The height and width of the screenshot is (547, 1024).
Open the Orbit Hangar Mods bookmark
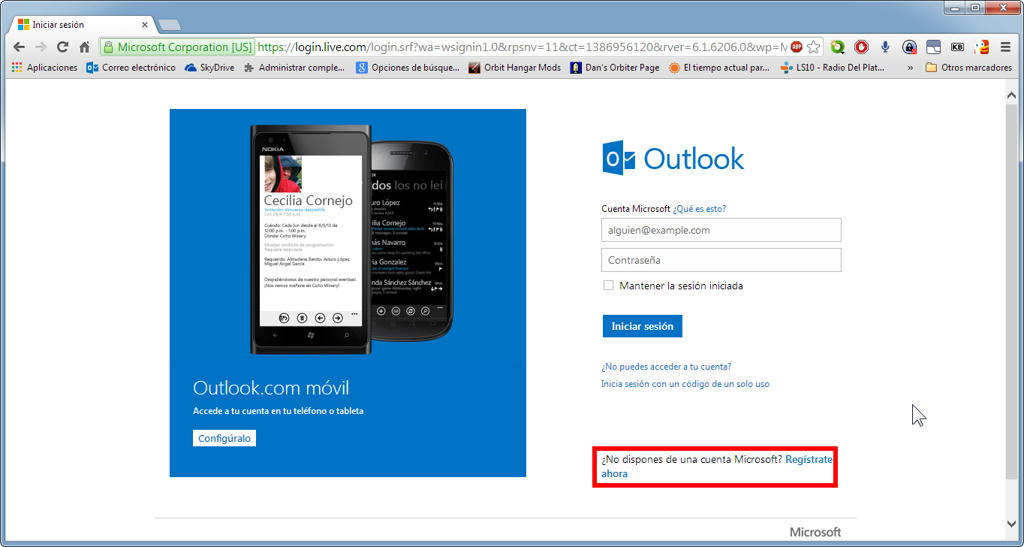(x=515, y=67)
